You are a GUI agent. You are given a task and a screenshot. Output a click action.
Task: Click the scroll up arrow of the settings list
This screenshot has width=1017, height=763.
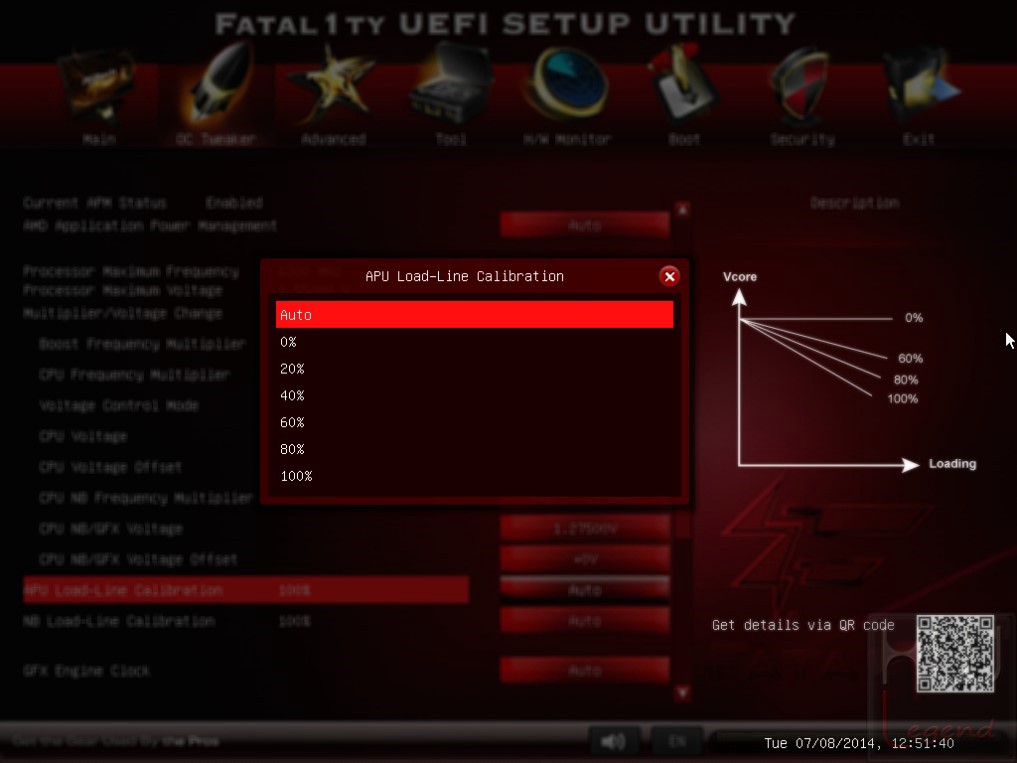tap(682, 210)
